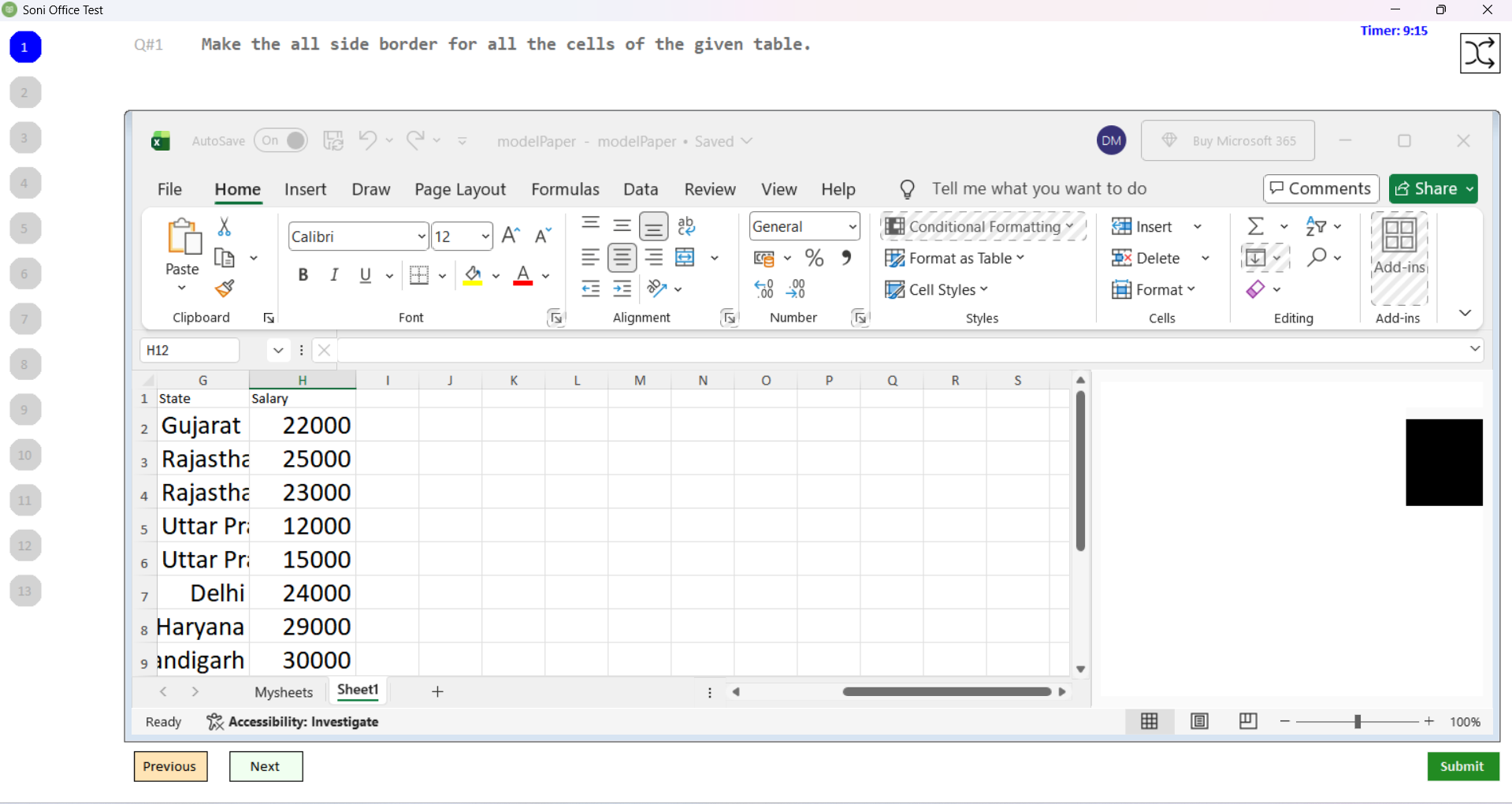Click the Next question button

(x=266, y=766)
